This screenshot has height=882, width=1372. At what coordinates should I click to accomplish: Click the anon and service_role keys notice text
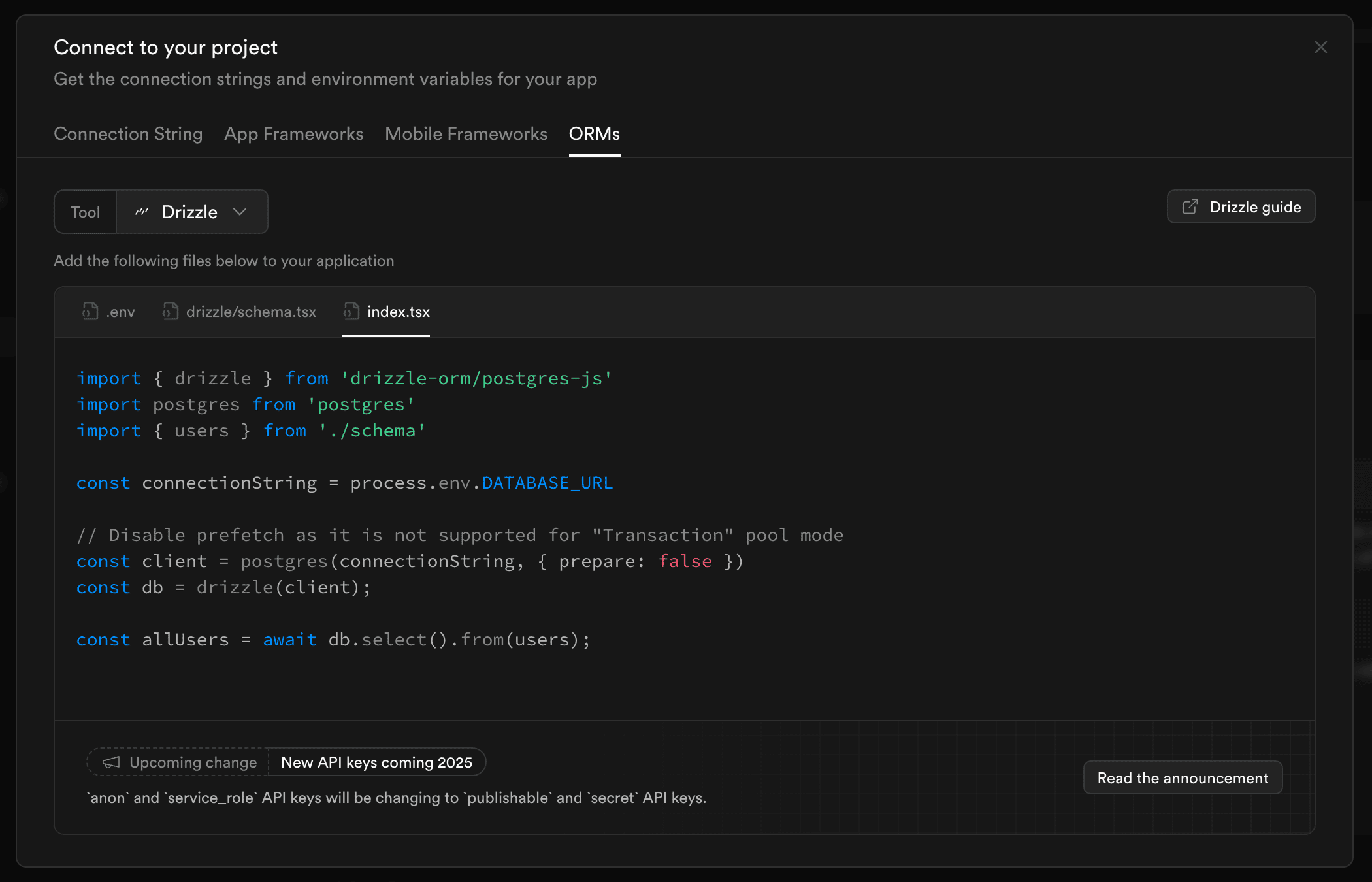[x=397, y=798]
